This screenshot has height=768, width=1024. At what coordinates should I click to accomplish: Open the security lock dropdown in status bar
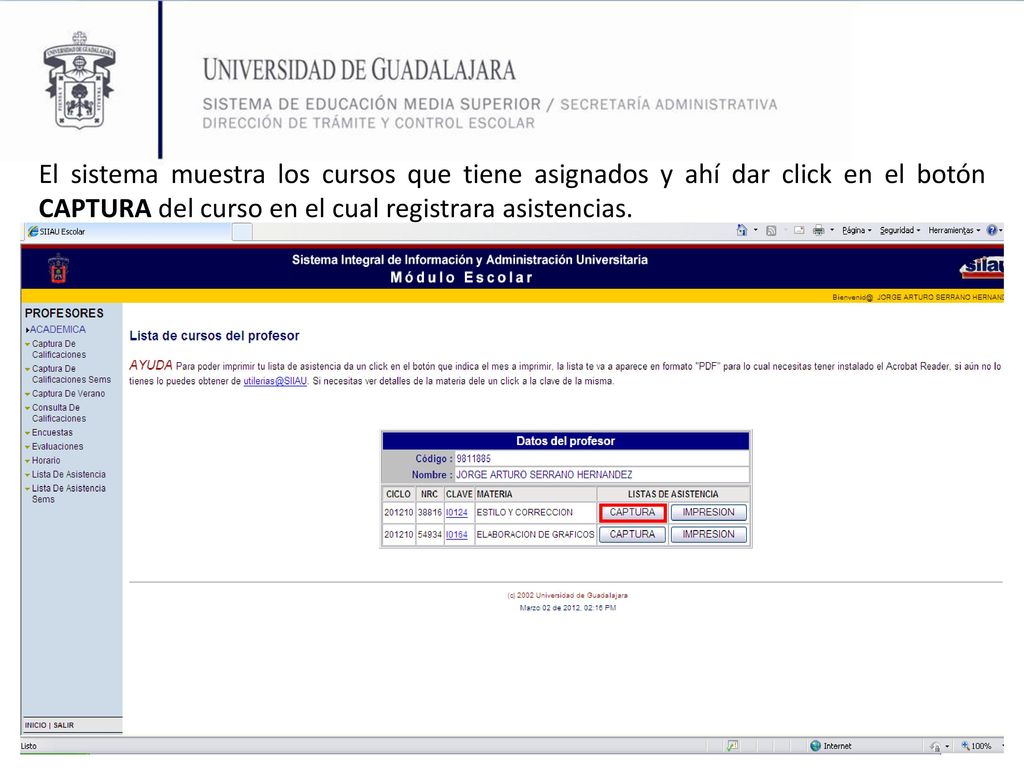pos(947,746)
